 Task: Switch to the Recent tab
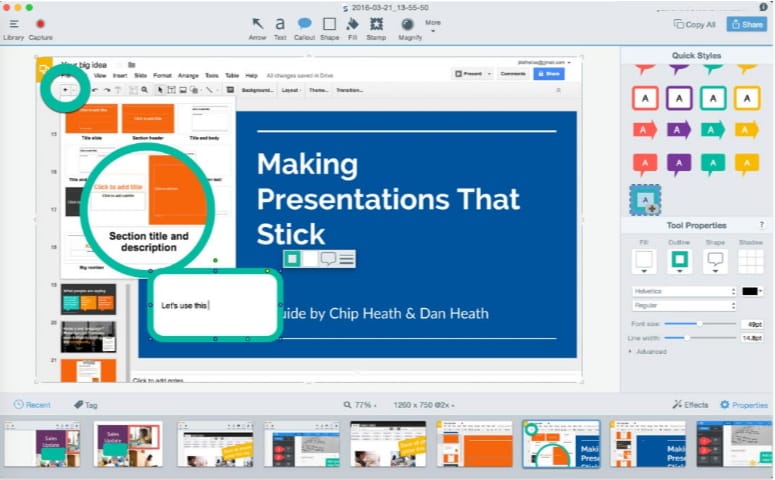point(32,404)
